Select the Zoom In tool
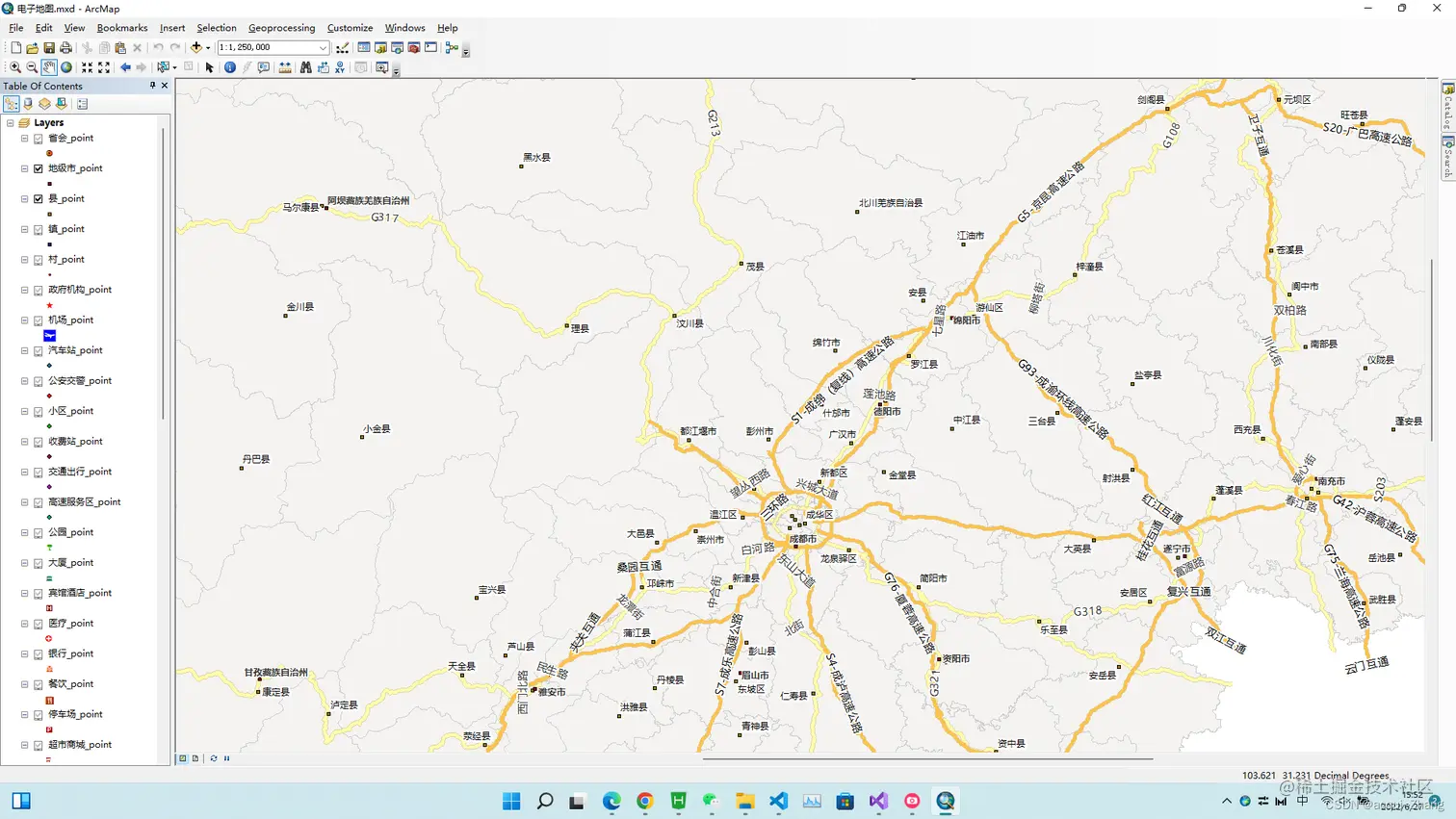 [x=14, y=67]
